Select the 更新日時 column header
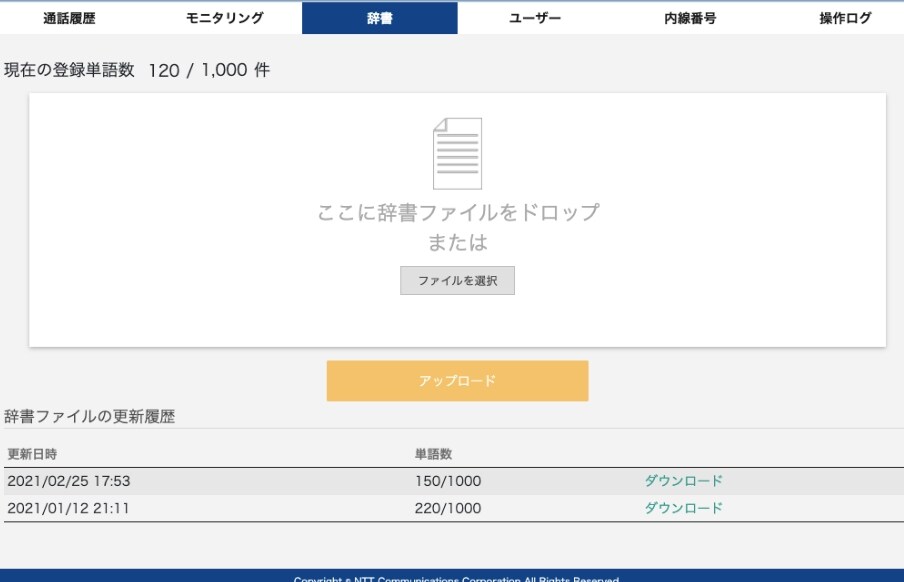The width and height of the screenshot is (904, 582). coord(32,454)
